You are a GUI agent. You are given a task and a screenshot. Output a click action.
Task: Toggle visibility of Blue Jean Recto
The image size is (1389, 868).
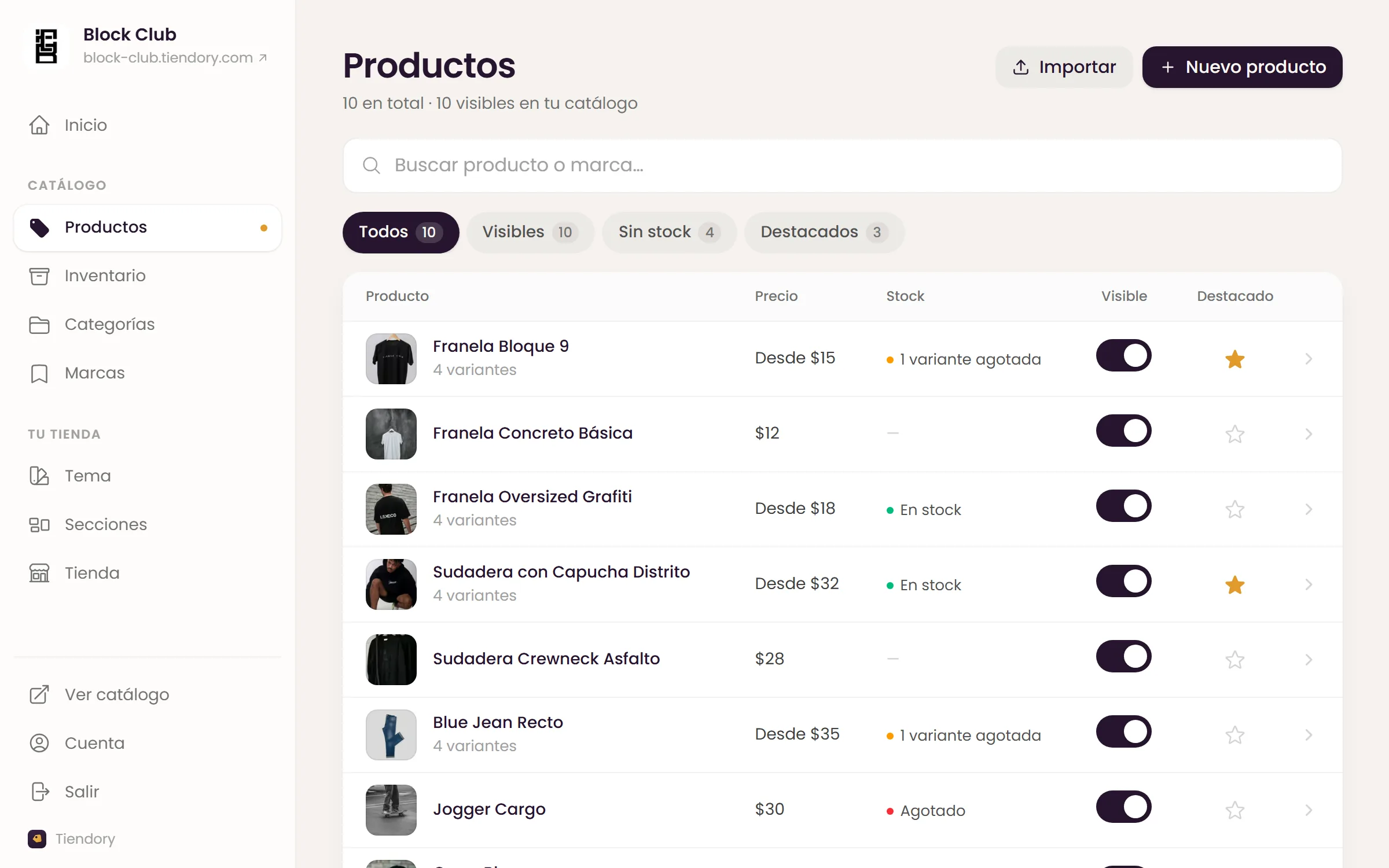click(1124, 731)
